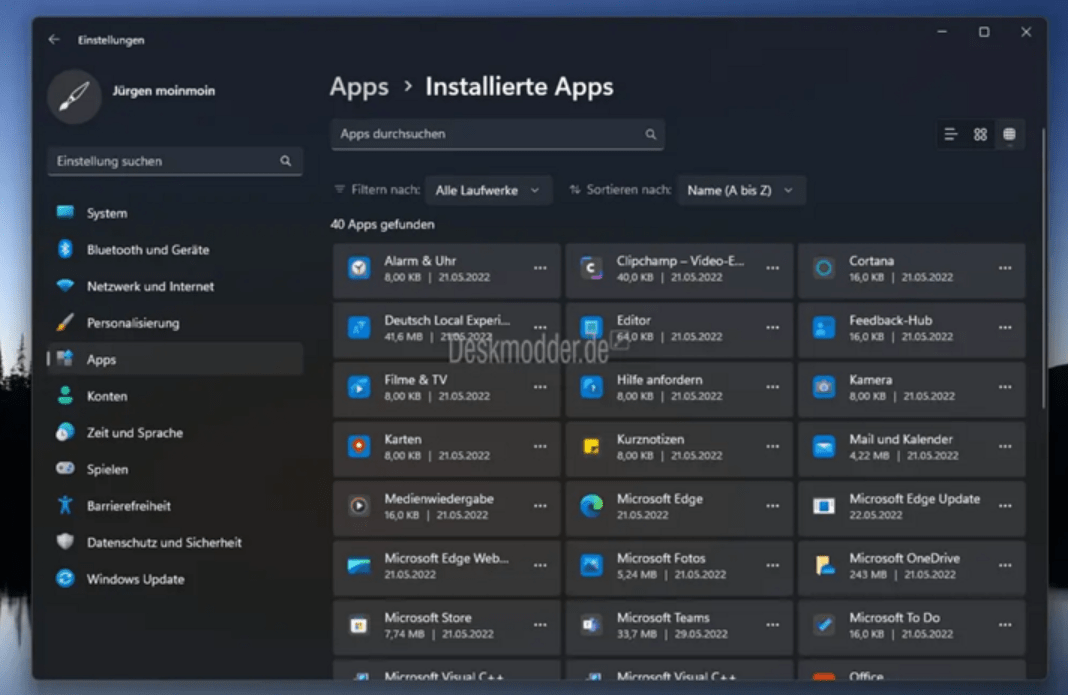
Task: Click the Karten maps app icon
Action: (358, 447)
